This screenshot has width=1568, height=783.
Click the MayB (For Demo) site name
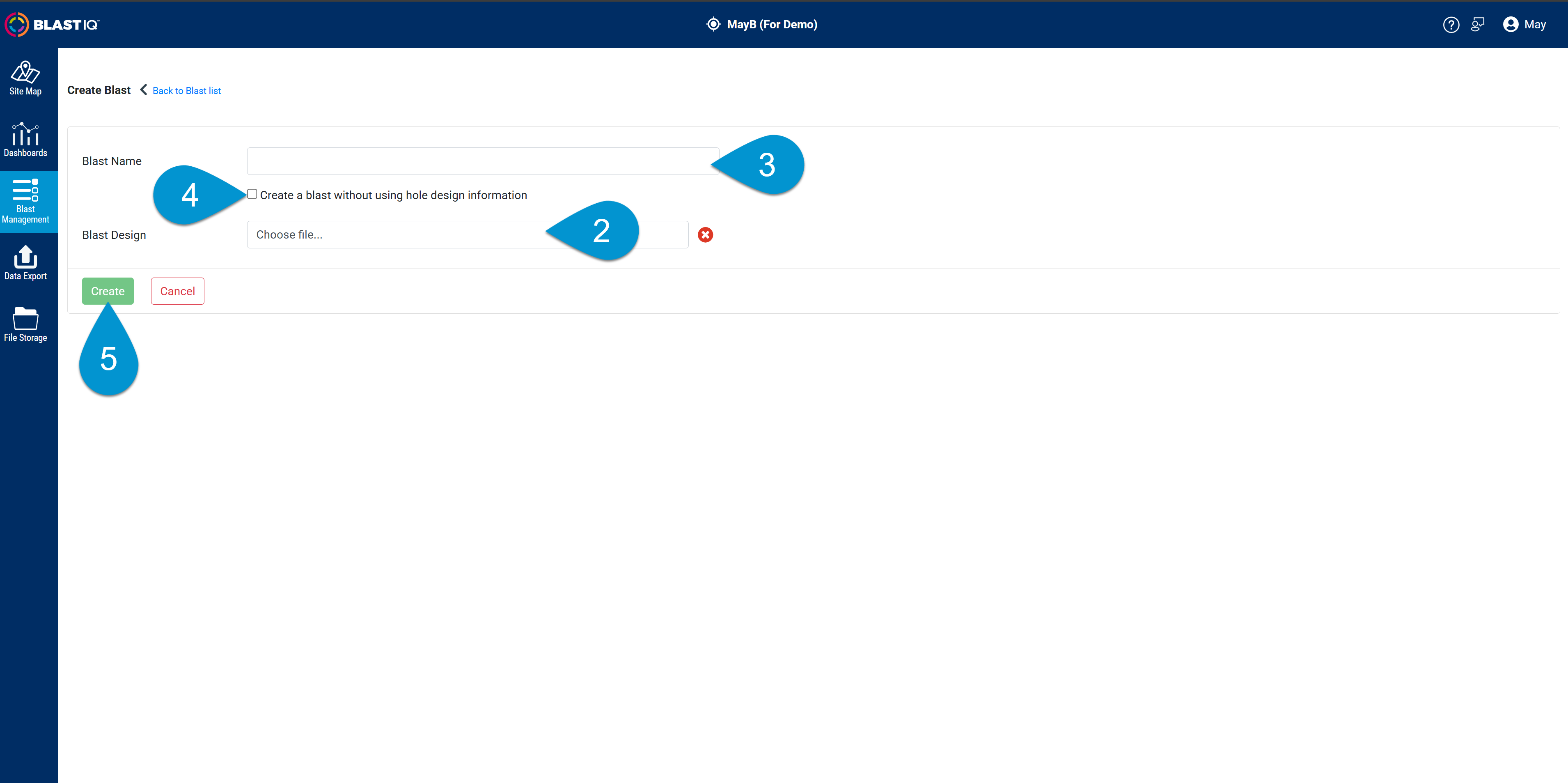(x=772, y=24)
